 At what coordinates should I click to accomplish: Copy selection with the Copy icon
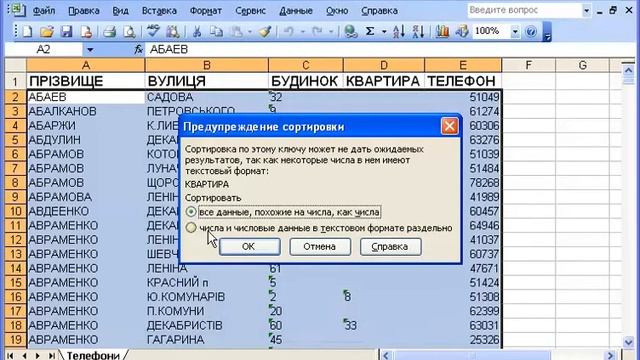pos(216,31)
